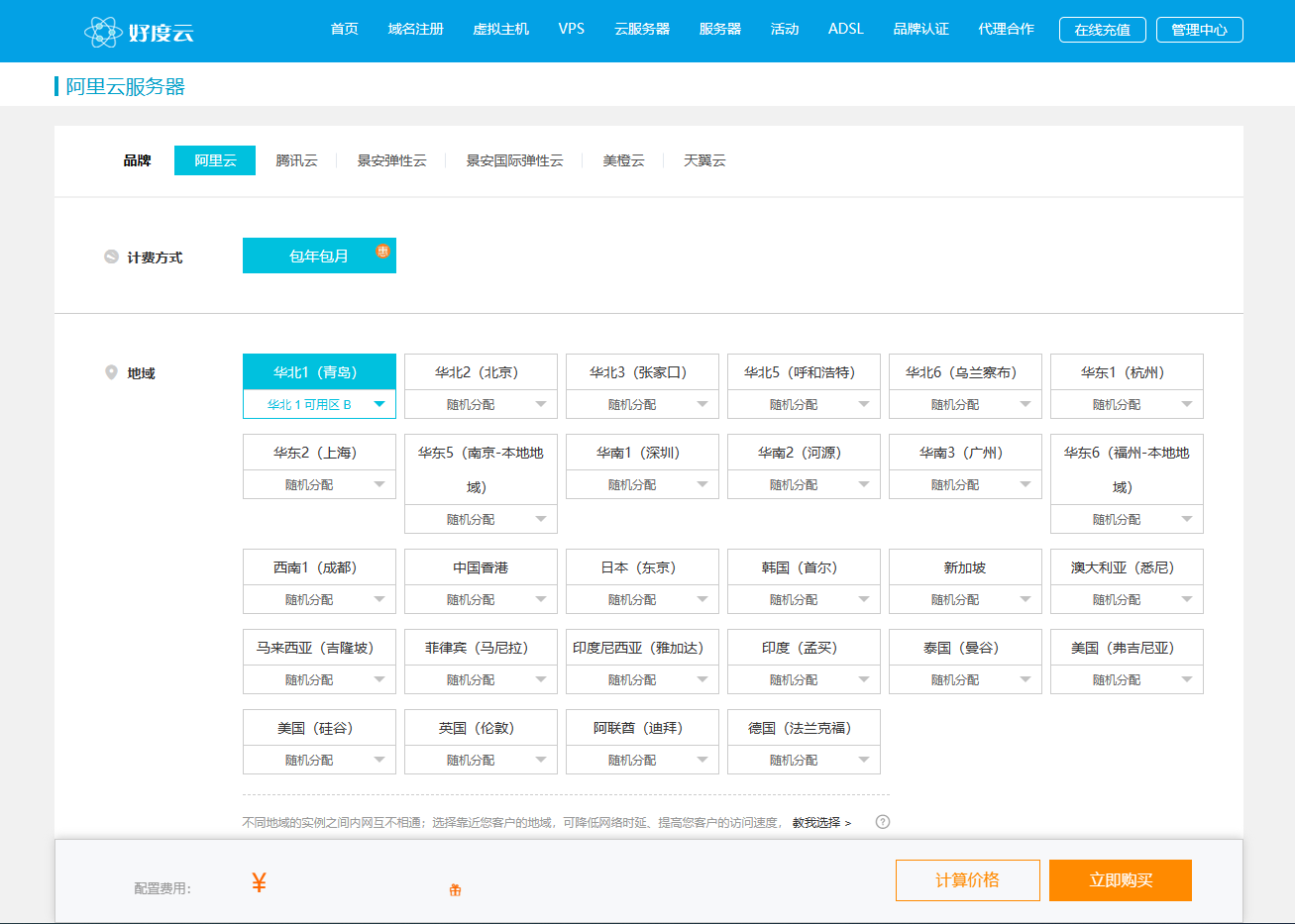Viewport: 1295px width, 924px height.
Task: Click the 计算价格 button
Action: coord(968,880)
